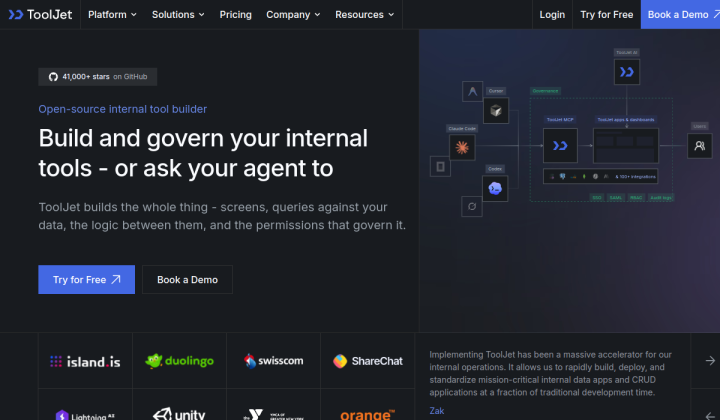Click the Users icon in diagram
720x420 pixels.
pos(700,146)
